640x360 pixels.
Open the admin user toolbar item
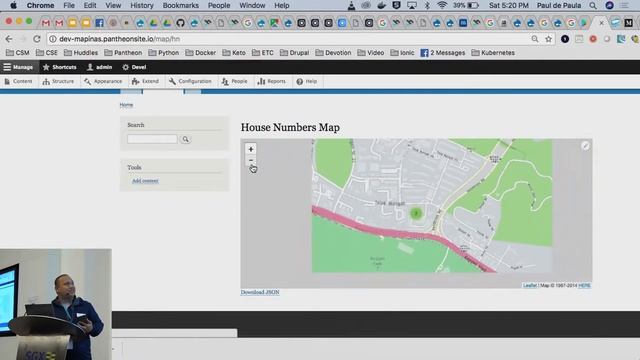coord(100,67)
